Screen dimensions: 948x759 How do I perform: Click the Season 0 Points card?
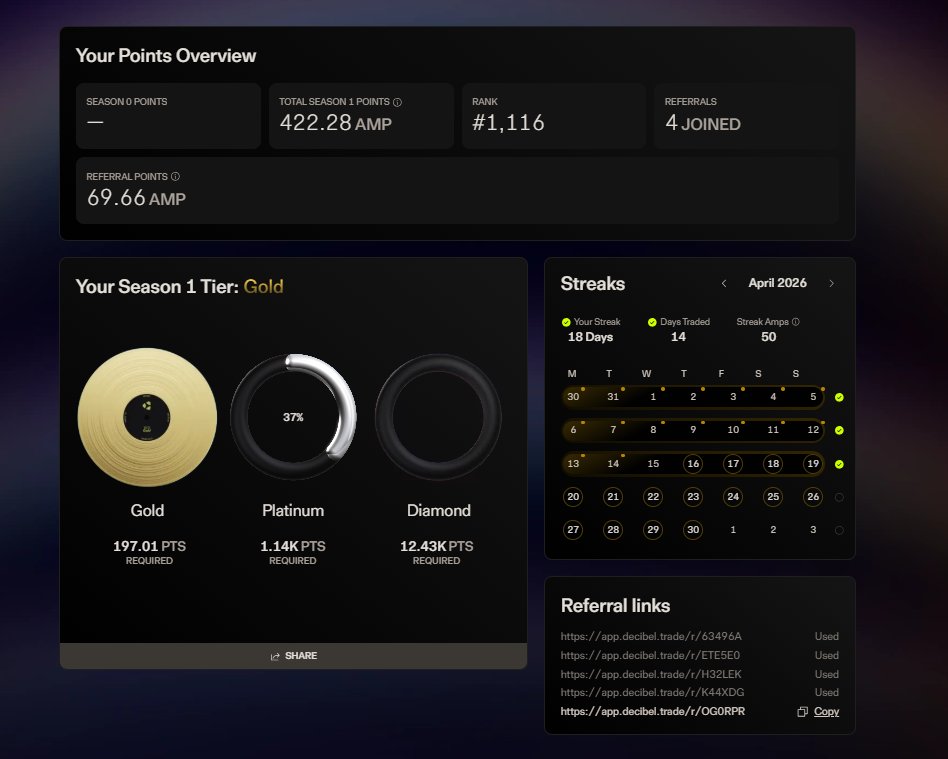(x=168, y=116)
